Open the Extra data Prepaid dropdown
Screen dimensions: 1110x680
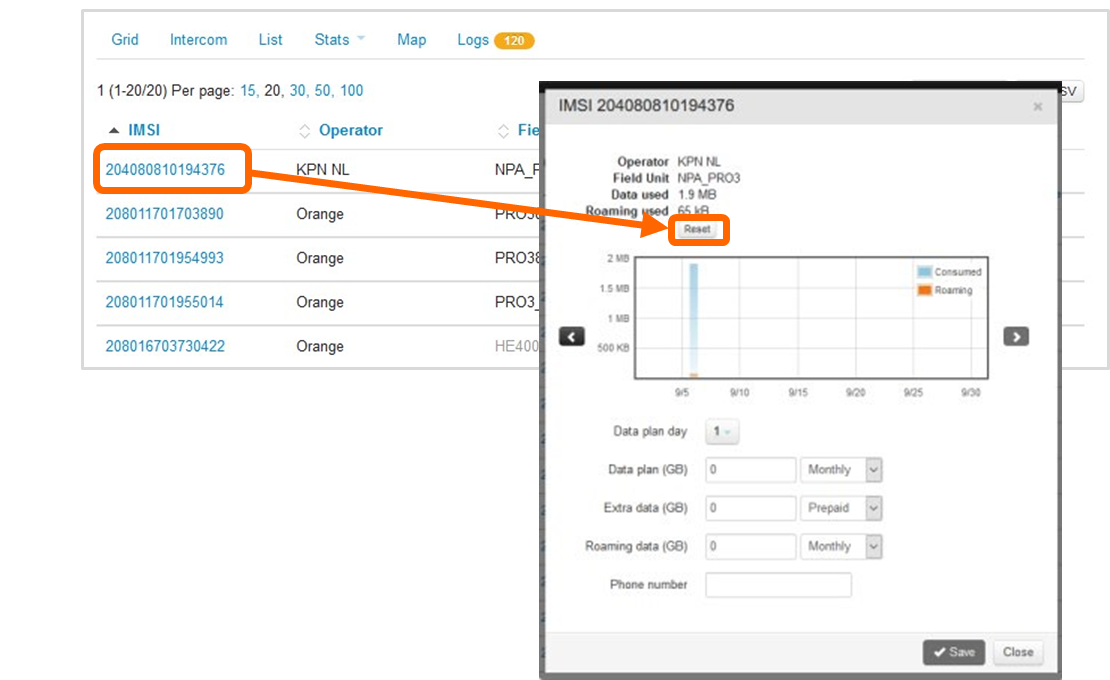tap(840, 508)
